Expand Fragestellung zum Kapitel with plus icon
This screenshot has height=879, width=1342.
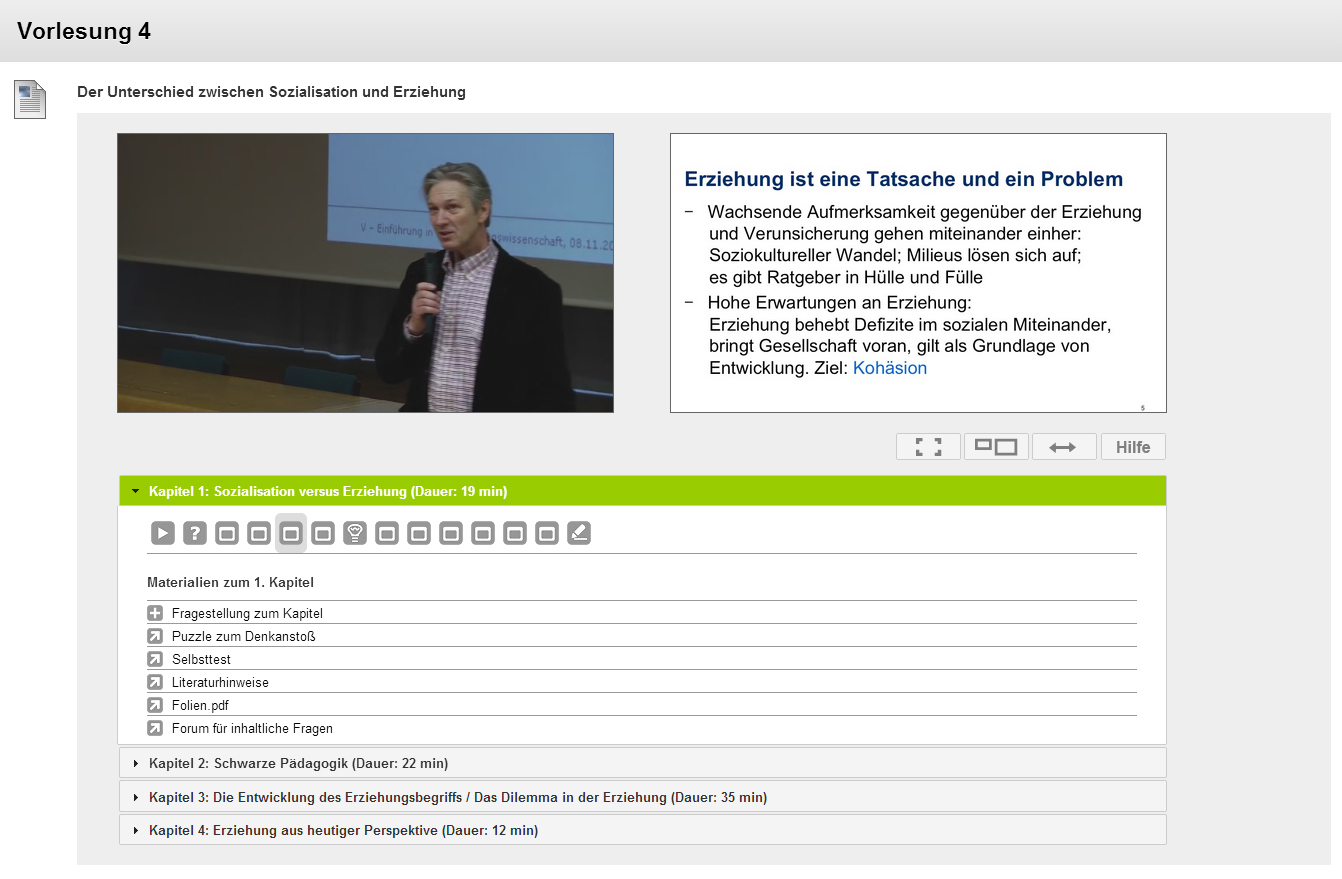coord(155,613)
